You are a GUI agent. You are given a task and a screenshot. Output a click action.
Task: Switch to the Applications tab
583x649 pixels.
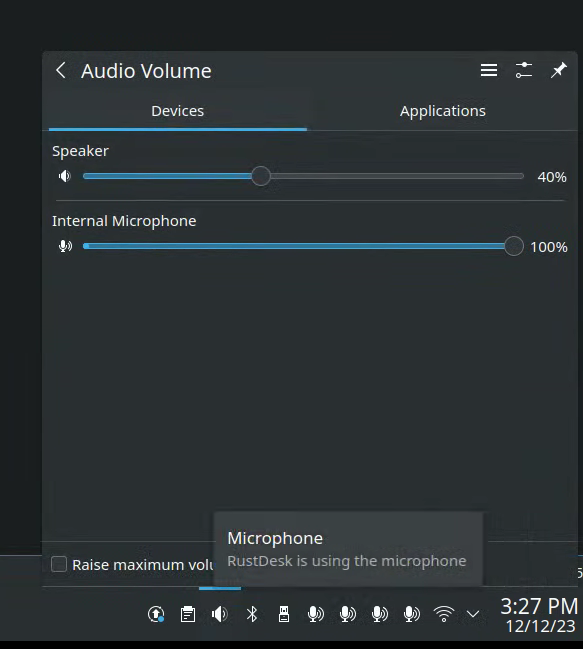[442, 111]
